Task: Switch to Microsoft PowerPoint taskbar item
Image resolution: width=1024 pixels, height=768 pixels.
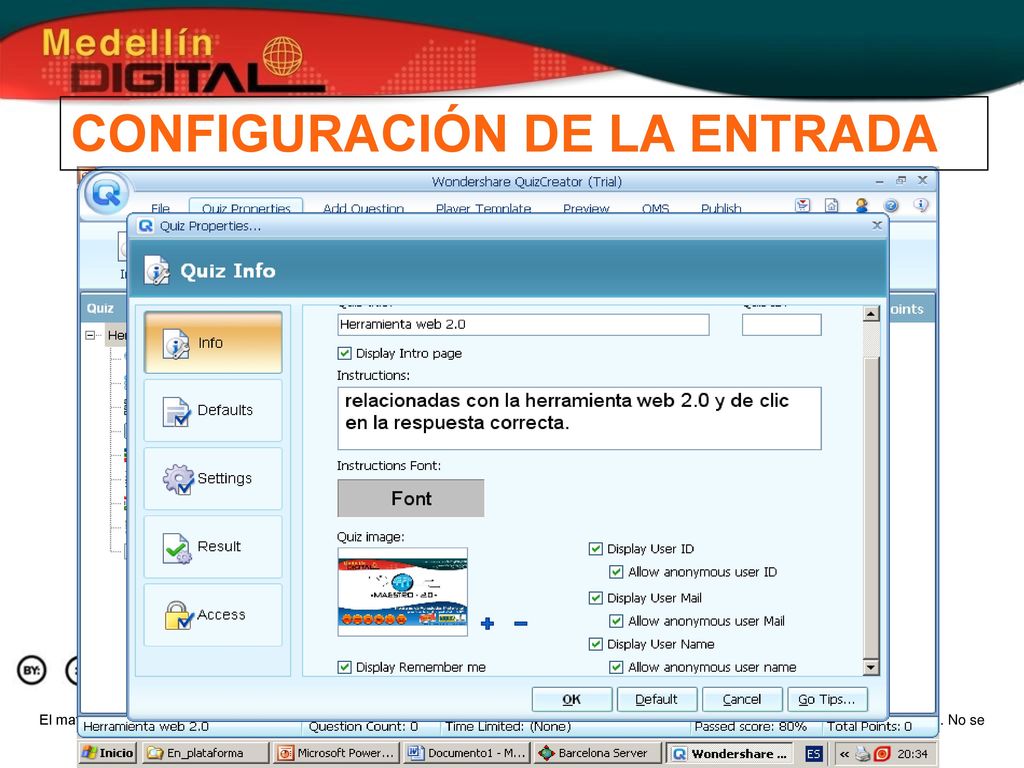Action: pyautogui.click(x=337, y=753)
